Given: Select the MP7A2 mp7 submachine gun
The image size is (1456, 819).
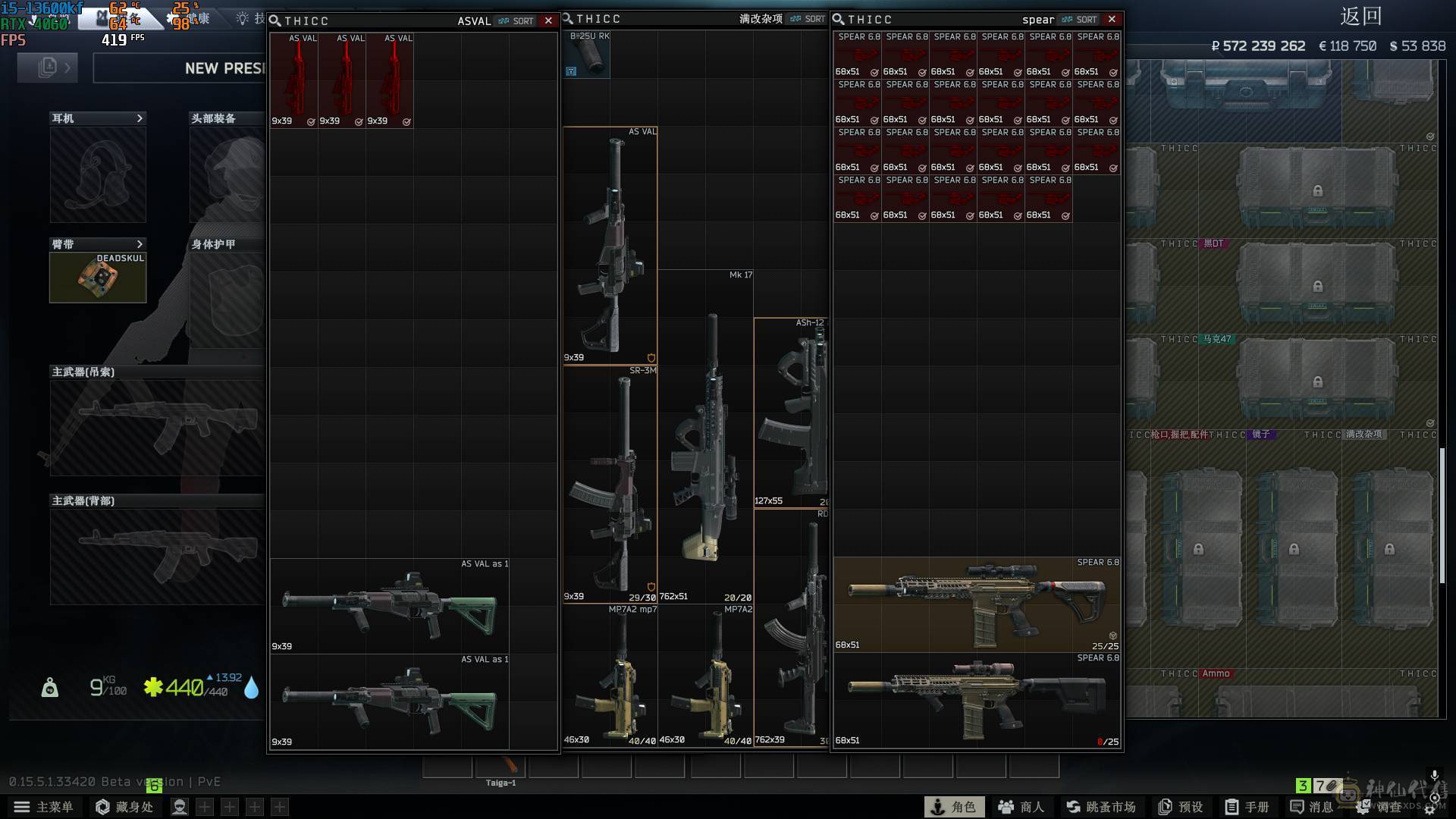Looking at the screenshot, I should 610,676.
